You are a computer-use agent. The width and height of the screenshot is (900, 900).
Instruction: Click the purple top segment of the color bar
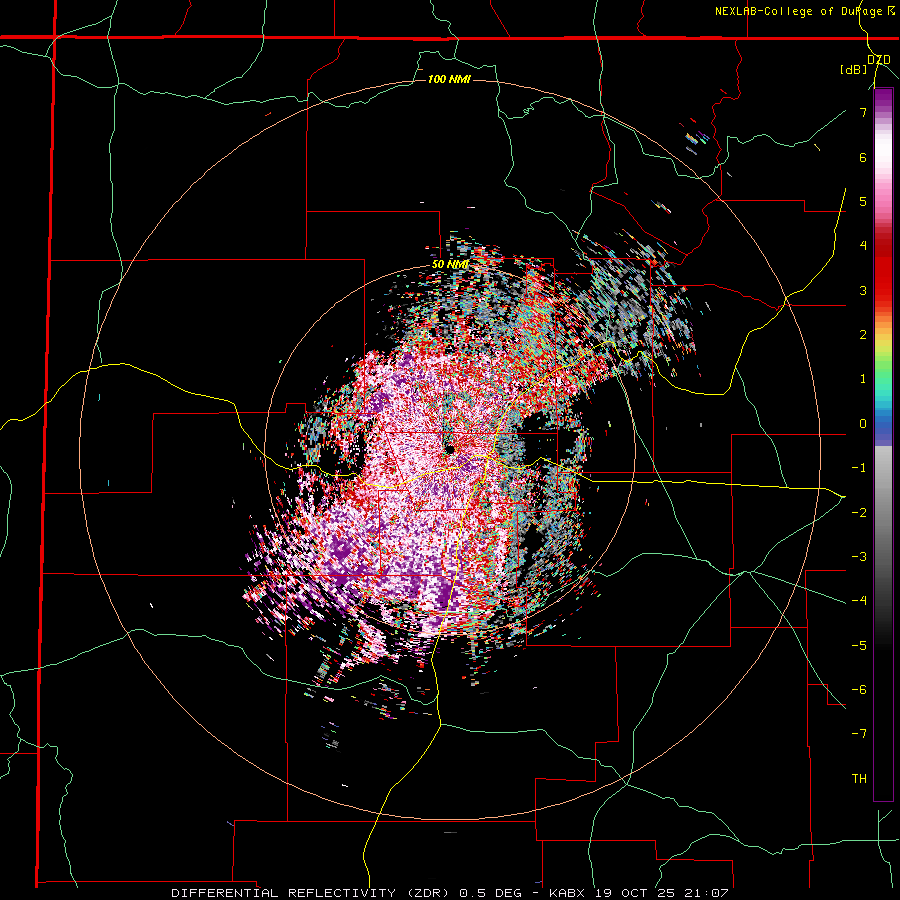pyautogui.click(x=883, y=99)
